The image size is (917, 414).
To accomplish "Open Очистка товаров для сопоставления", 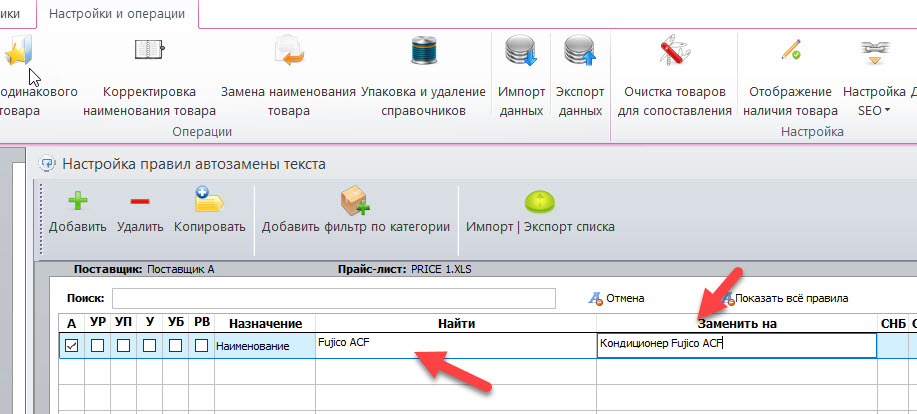I will click(x=675, y=76).
